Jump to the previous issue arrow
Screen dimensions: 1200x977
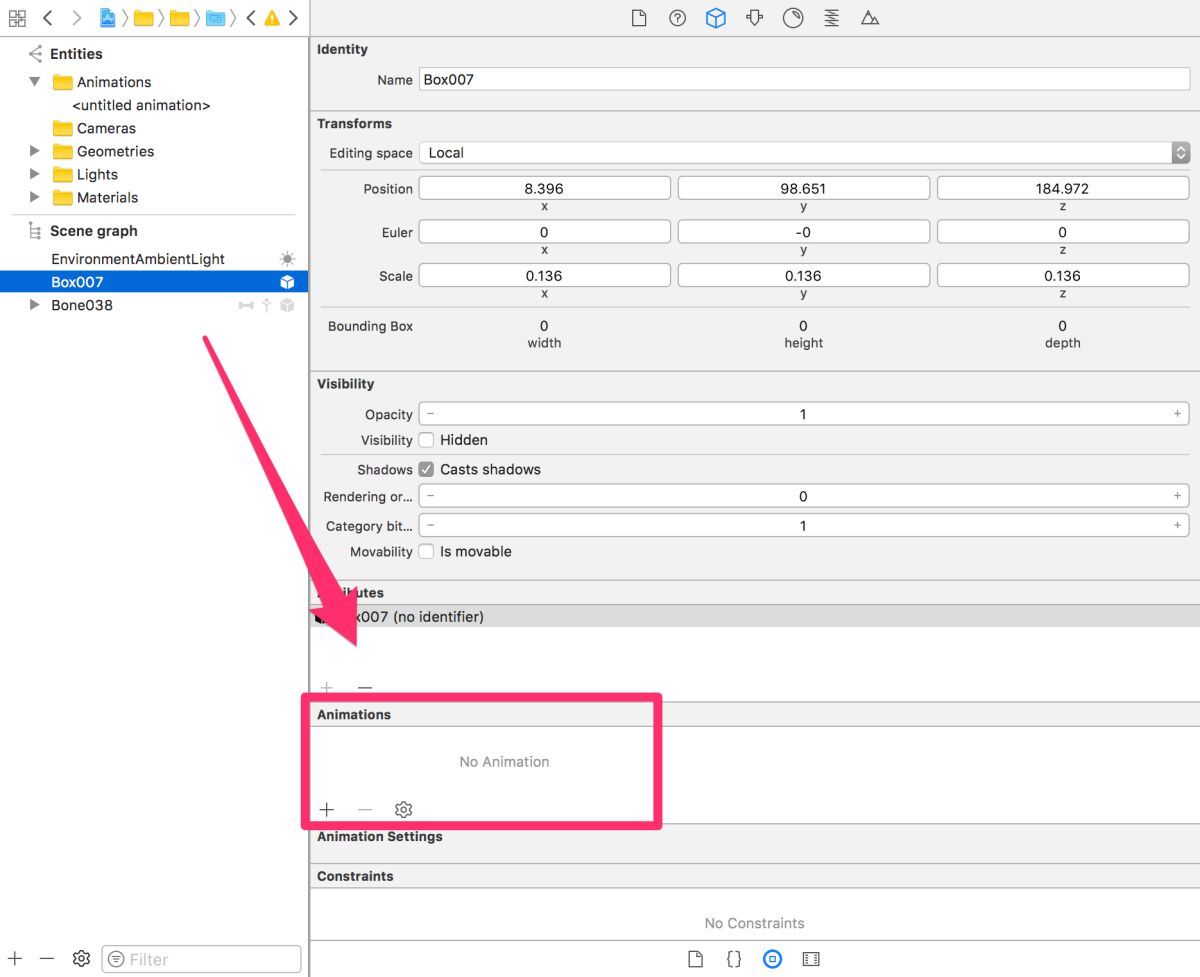click(x=250, y=18)
